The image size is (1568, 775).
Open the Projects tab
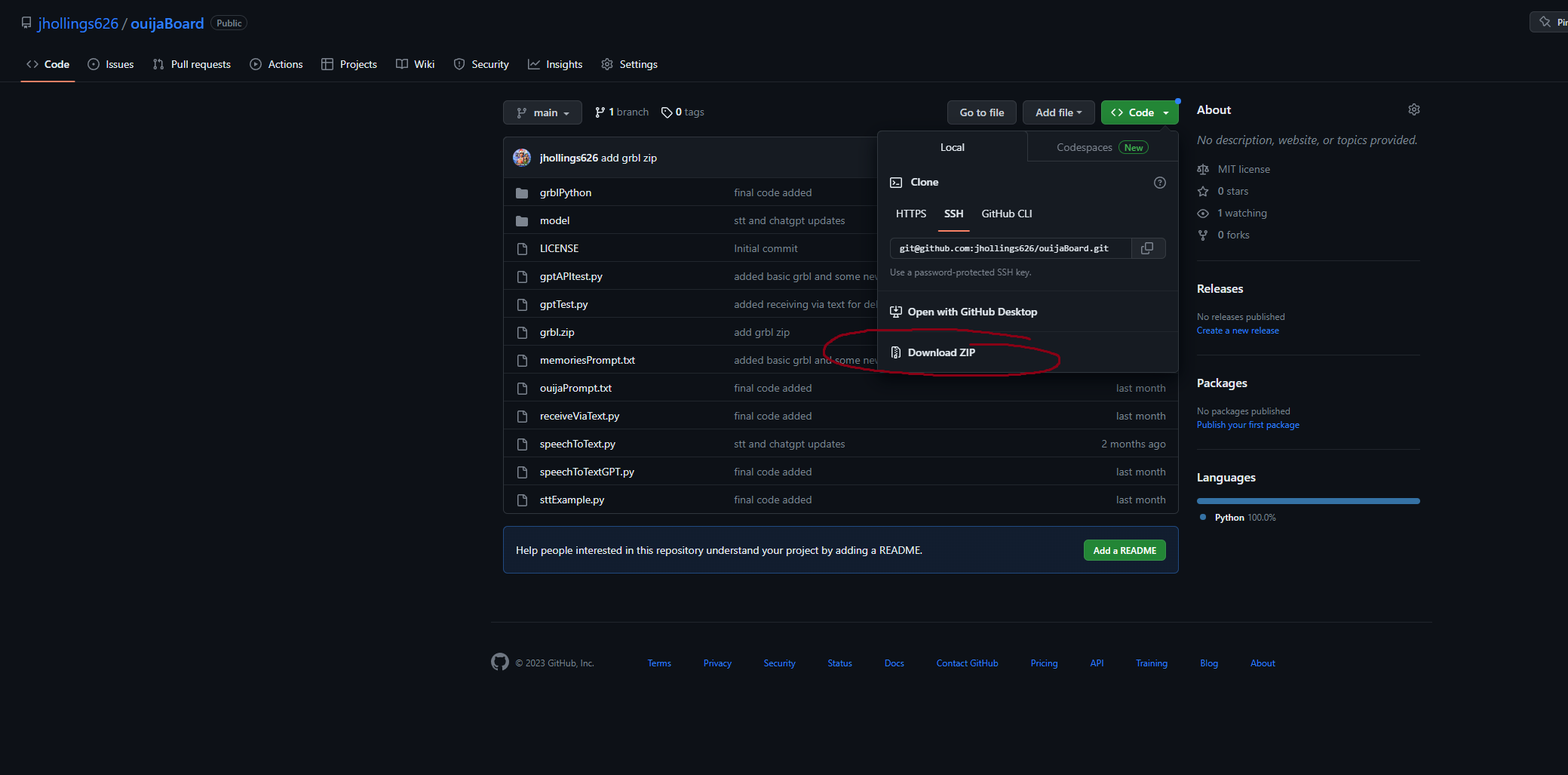tap(349, 64)
